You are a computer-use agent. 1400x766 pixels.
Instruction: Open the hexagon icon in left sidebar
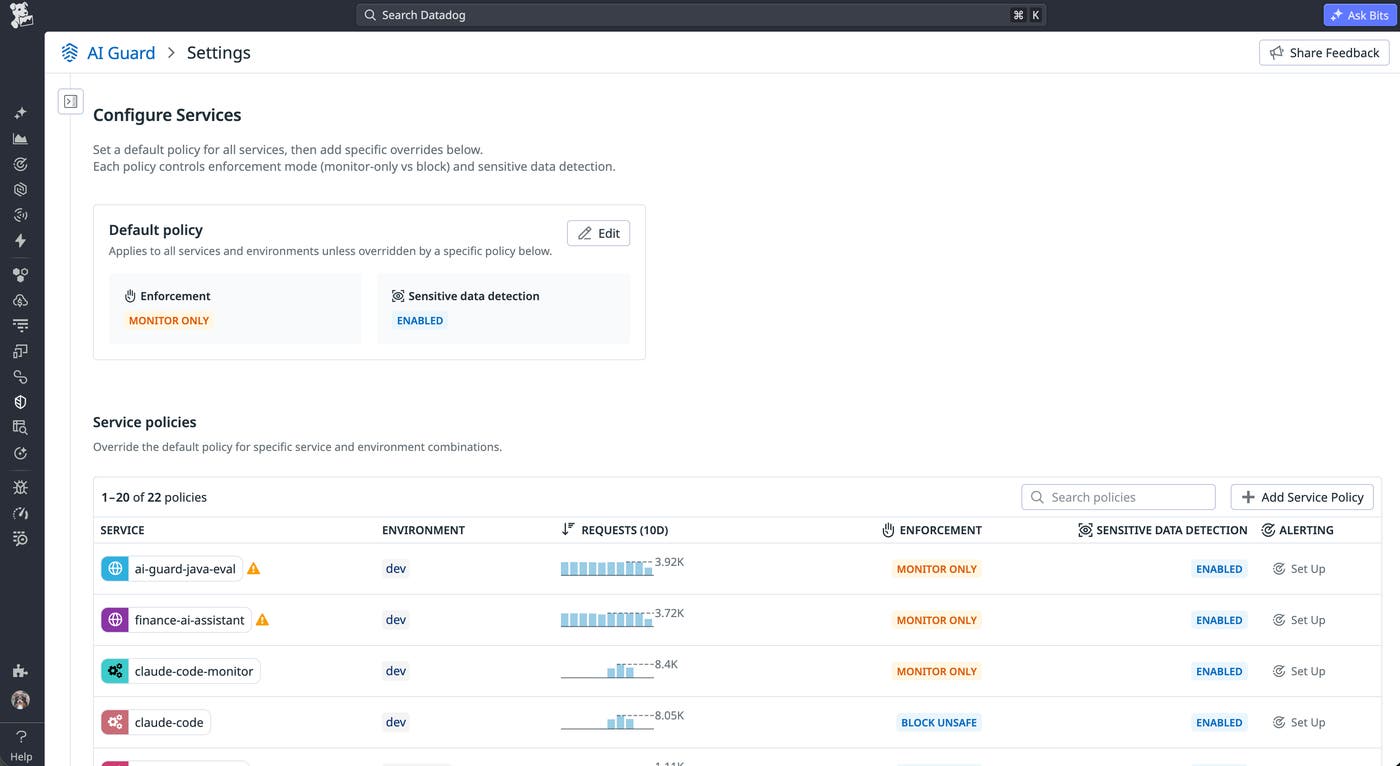(x=20, y=189)
